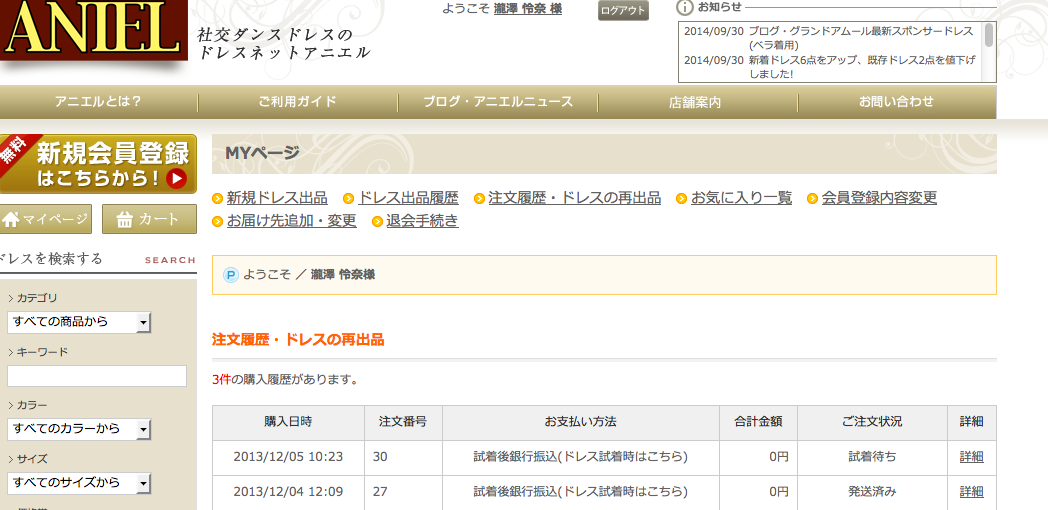Click the キーワード search input field
Viewport: 1048px width, 510px height.
pyautogui.click(x=97, y=376)
